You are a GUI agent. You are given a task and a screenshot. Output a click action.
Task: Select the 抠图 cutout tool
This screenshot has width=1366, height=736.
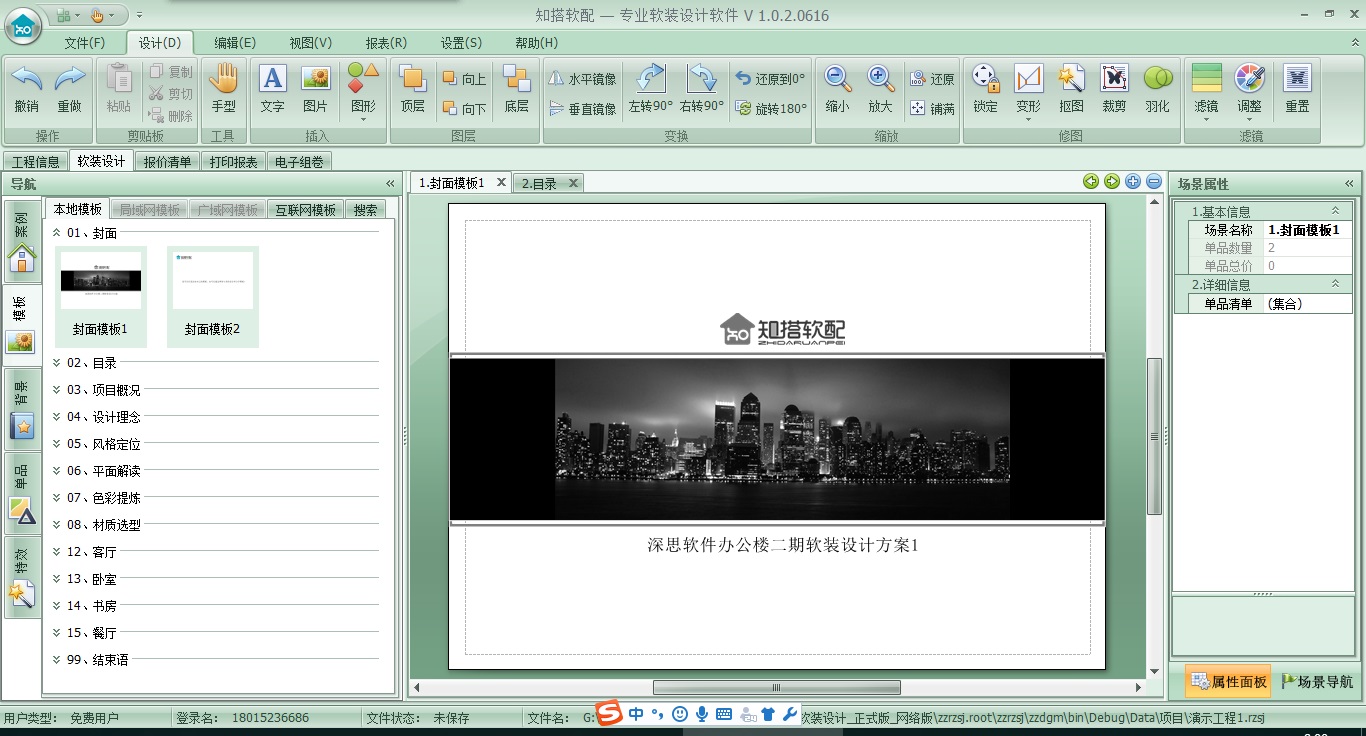1071,88
